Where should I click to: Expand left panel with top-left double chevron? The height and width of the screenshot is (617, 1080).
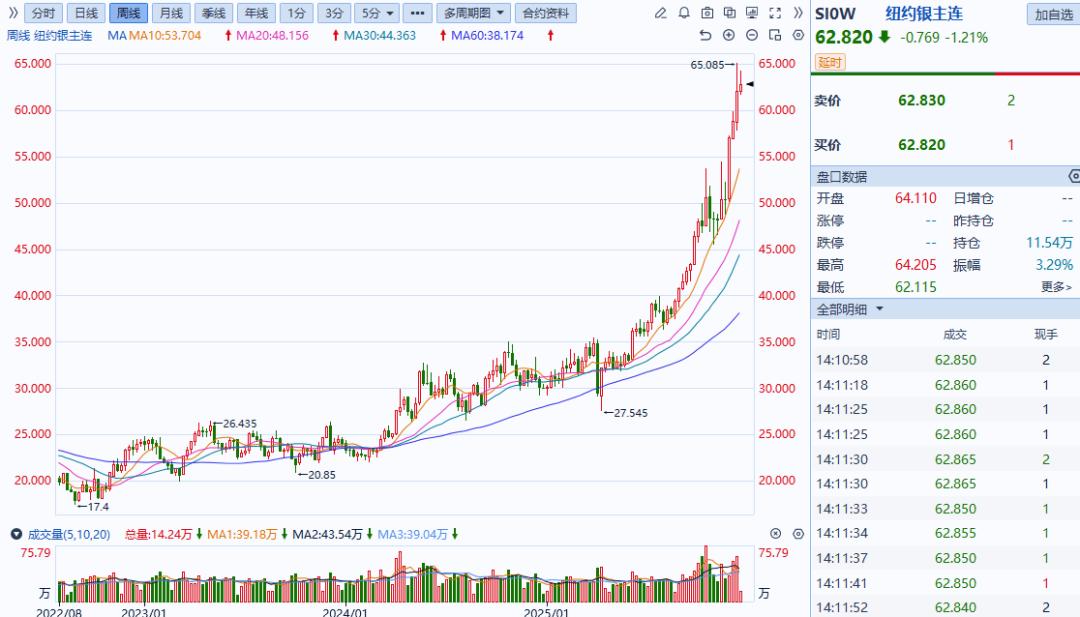pos(12,13)
